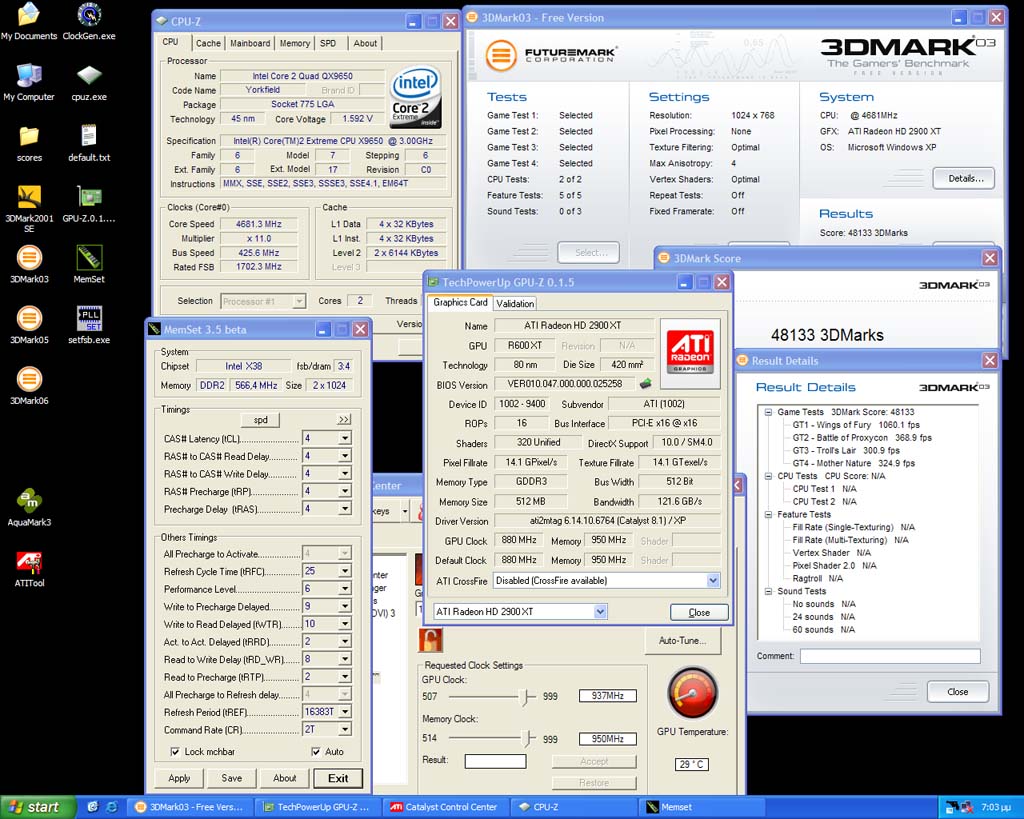This screenshot has width=1024, height=819.
Task: Open ATI CrossFire dropdown in GPU-Z
Action: tap(713, 581)
